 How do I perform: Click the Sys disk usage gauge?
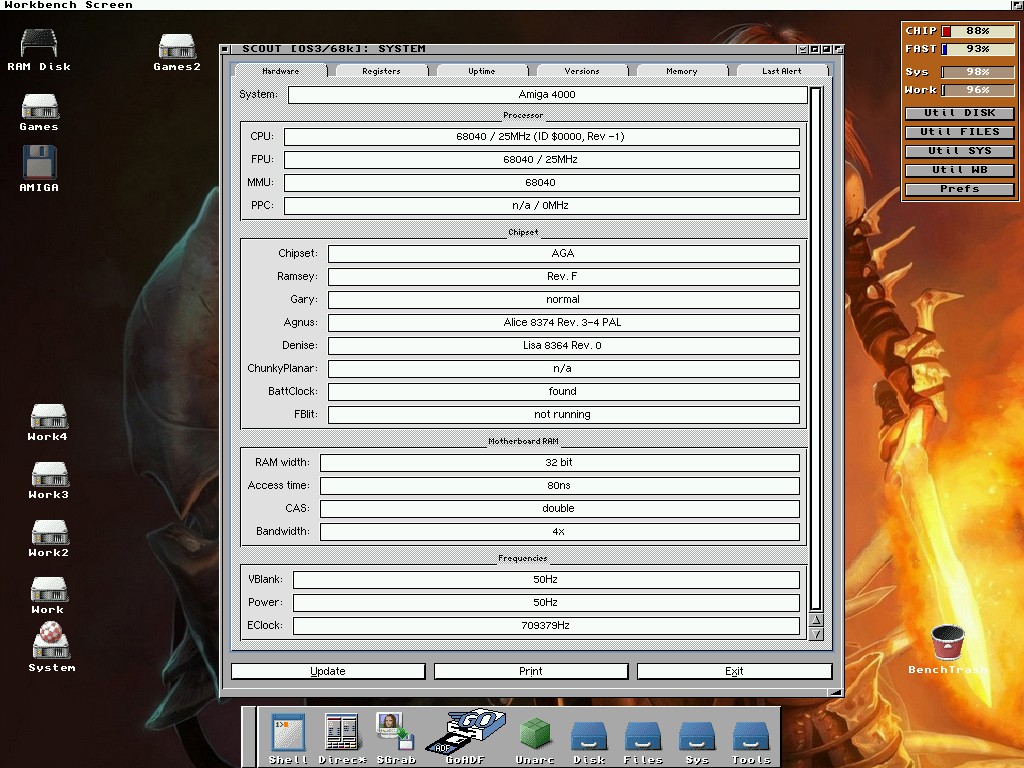click(978, 72)
